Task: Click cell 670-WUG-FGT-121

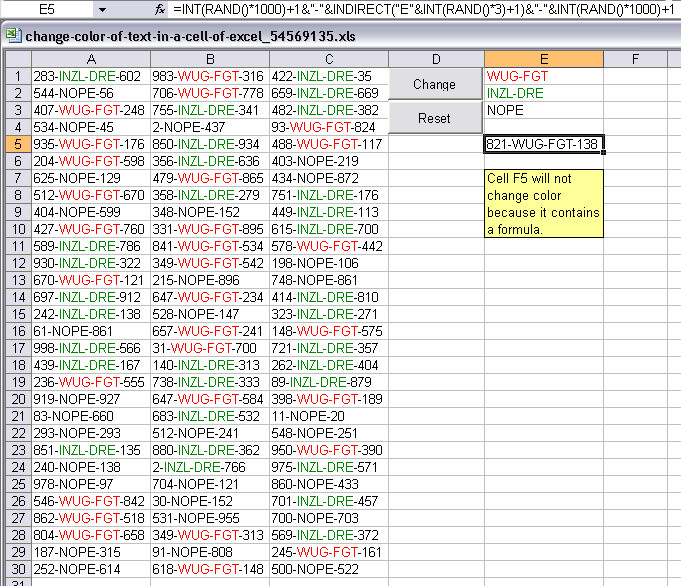Action: (91, 280)
